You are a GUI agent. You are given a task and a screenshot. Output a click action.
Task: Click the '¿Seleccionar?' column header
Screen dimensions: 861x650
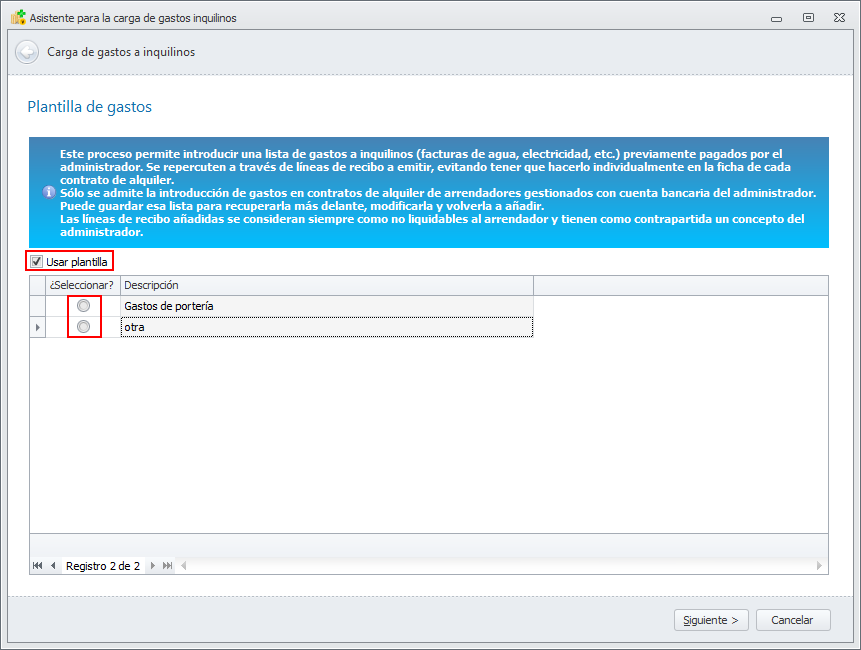pos(82,285)
